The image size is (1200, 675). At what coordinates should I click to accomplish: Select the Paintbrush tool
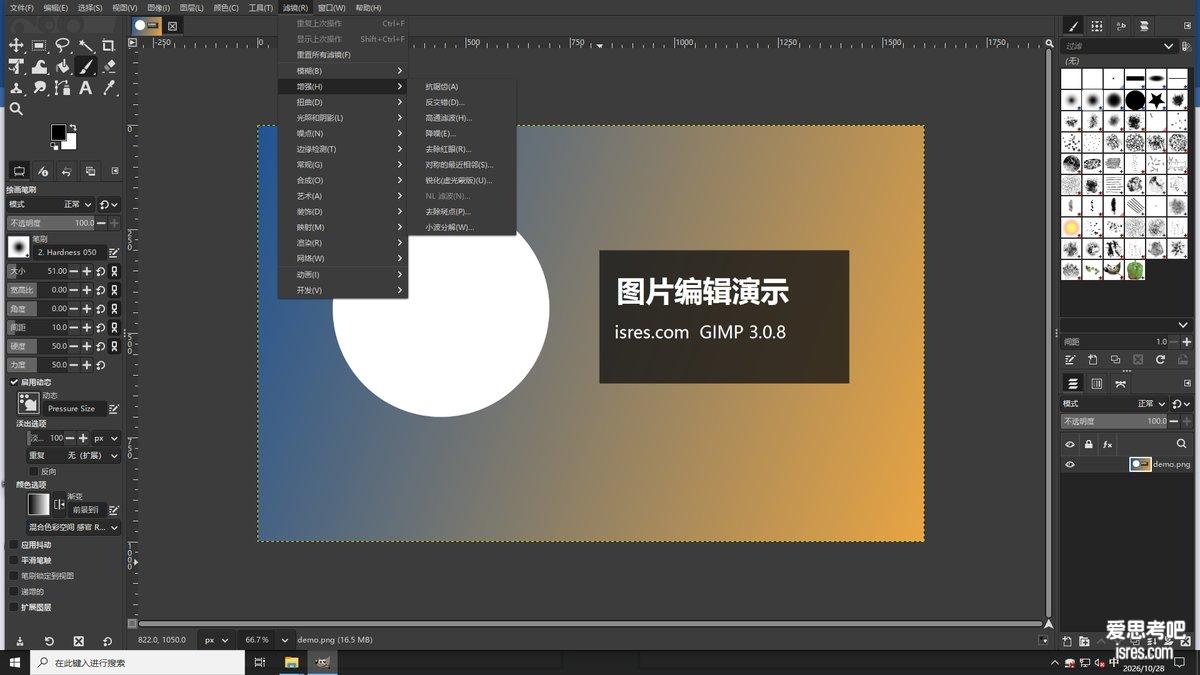(86, 67)
